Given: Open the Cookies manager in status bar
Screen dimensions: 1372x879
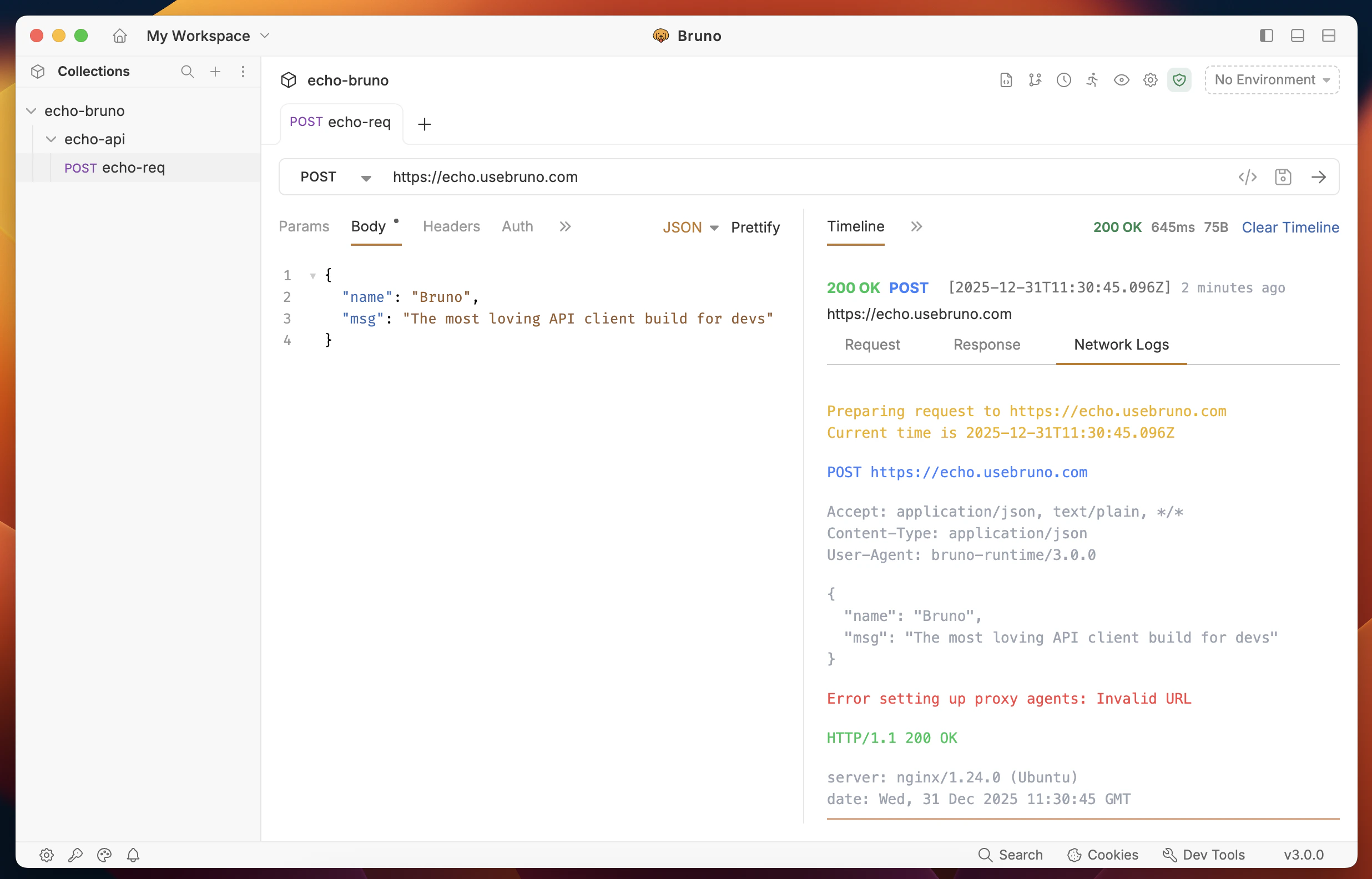Looking at the screenshot, I should point(1103,855).
